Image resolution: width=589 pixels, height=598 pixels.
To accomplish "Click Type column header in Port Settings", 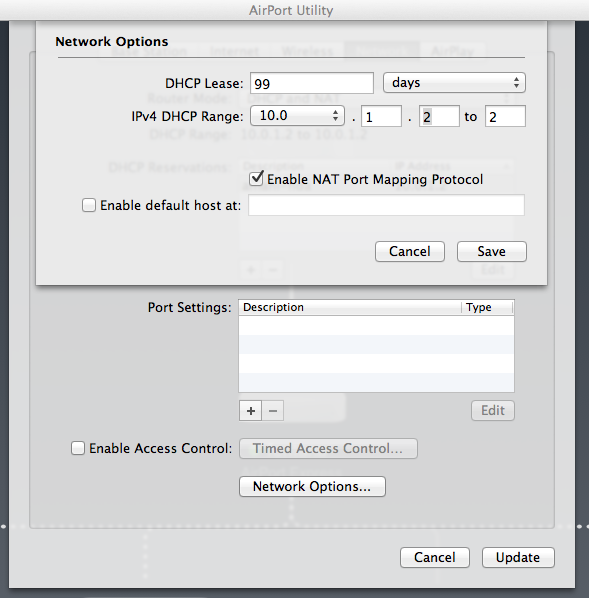I will coord(488,307).
